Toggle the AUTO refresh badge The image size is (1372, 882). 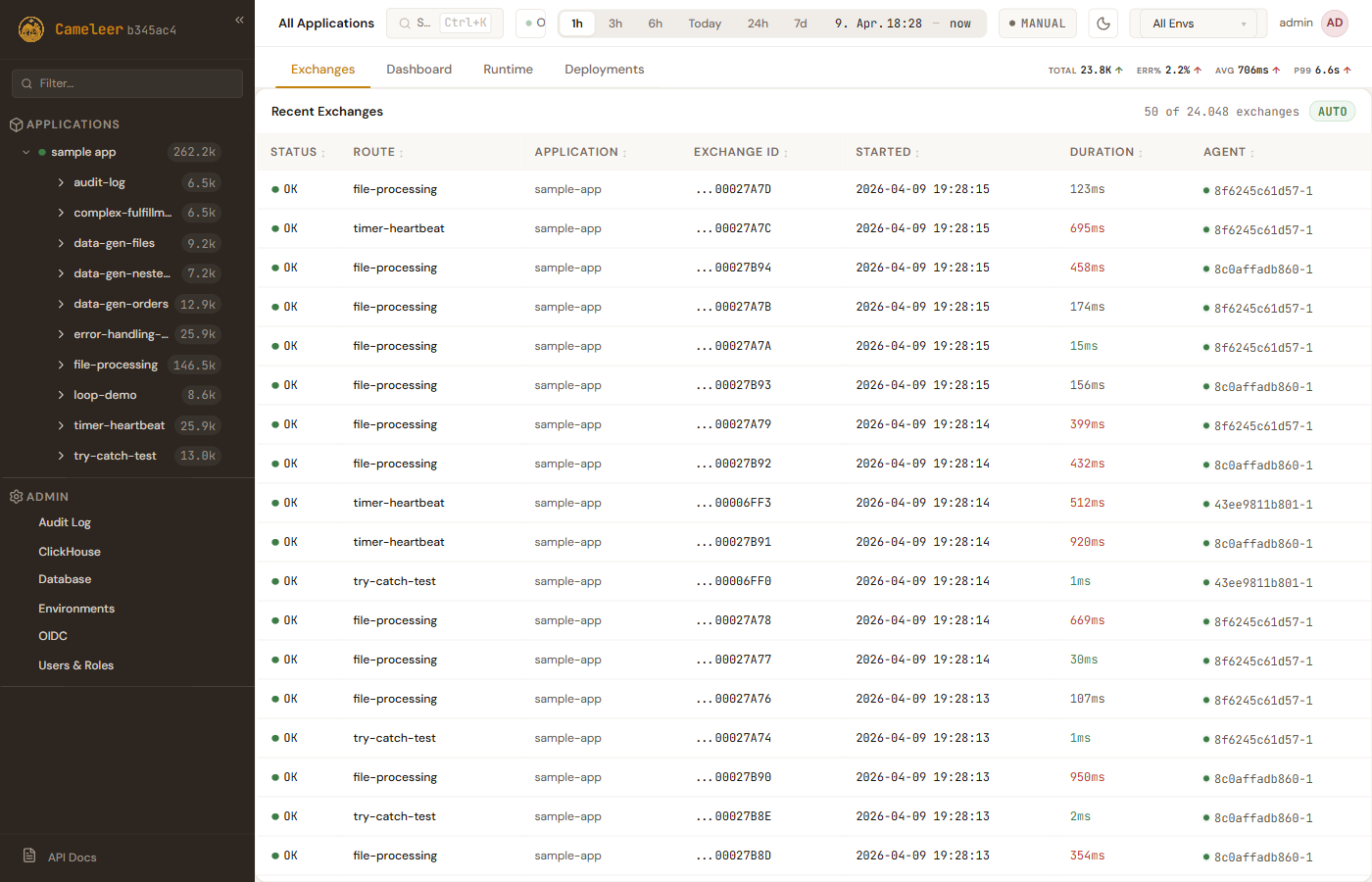1332,112
